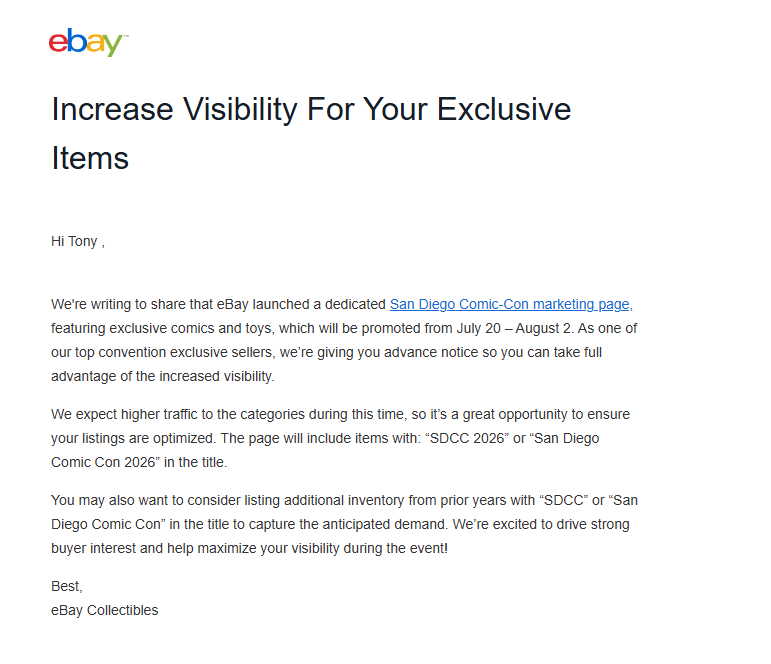This screenshot has width=771, height=664.
Task: Select the heading line "Increase Visibility For Your Exclusive"
Action: click(311, 109)
